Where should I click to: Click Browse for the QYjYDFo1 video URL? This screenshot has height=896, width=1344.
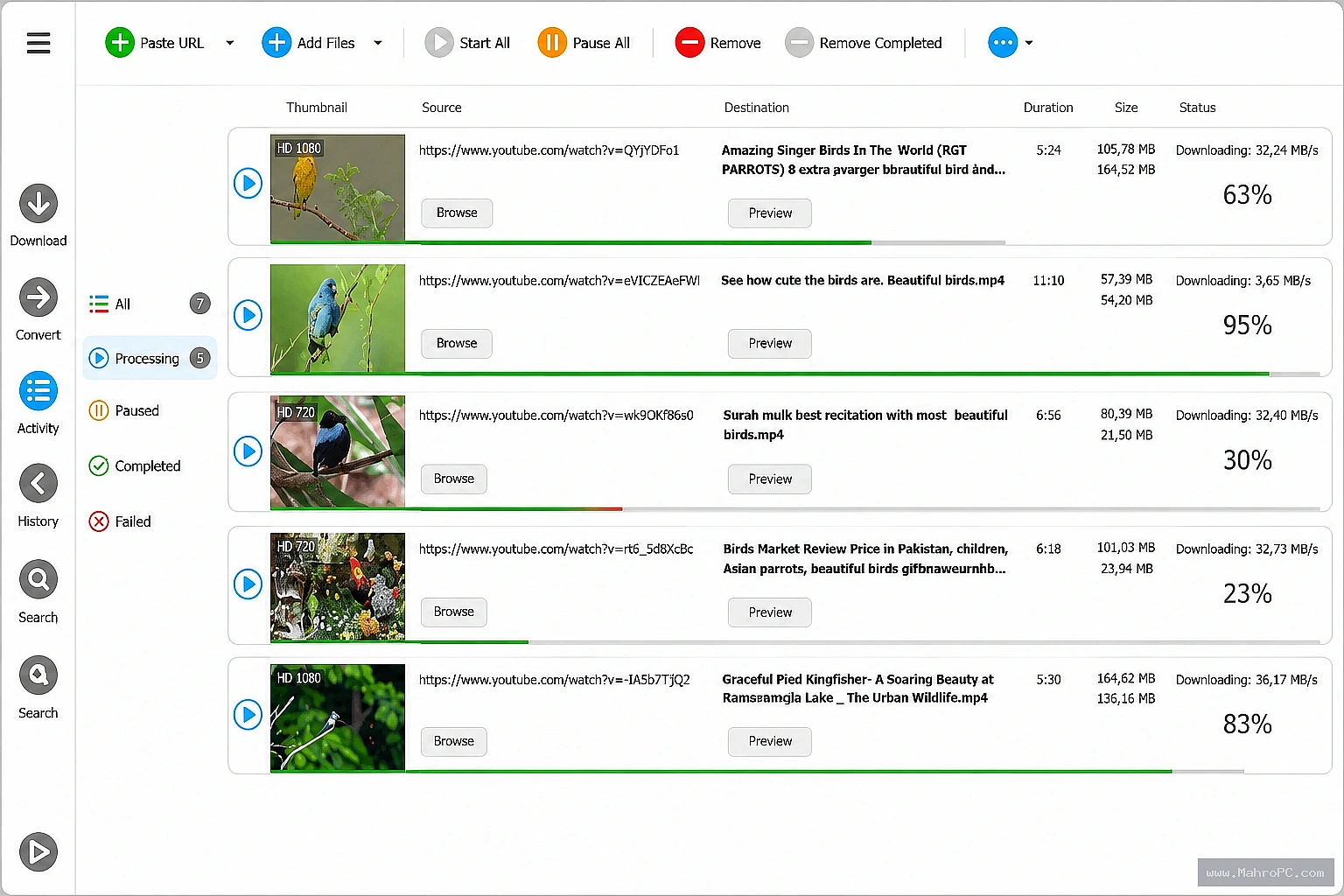click(x=457, y=213)
